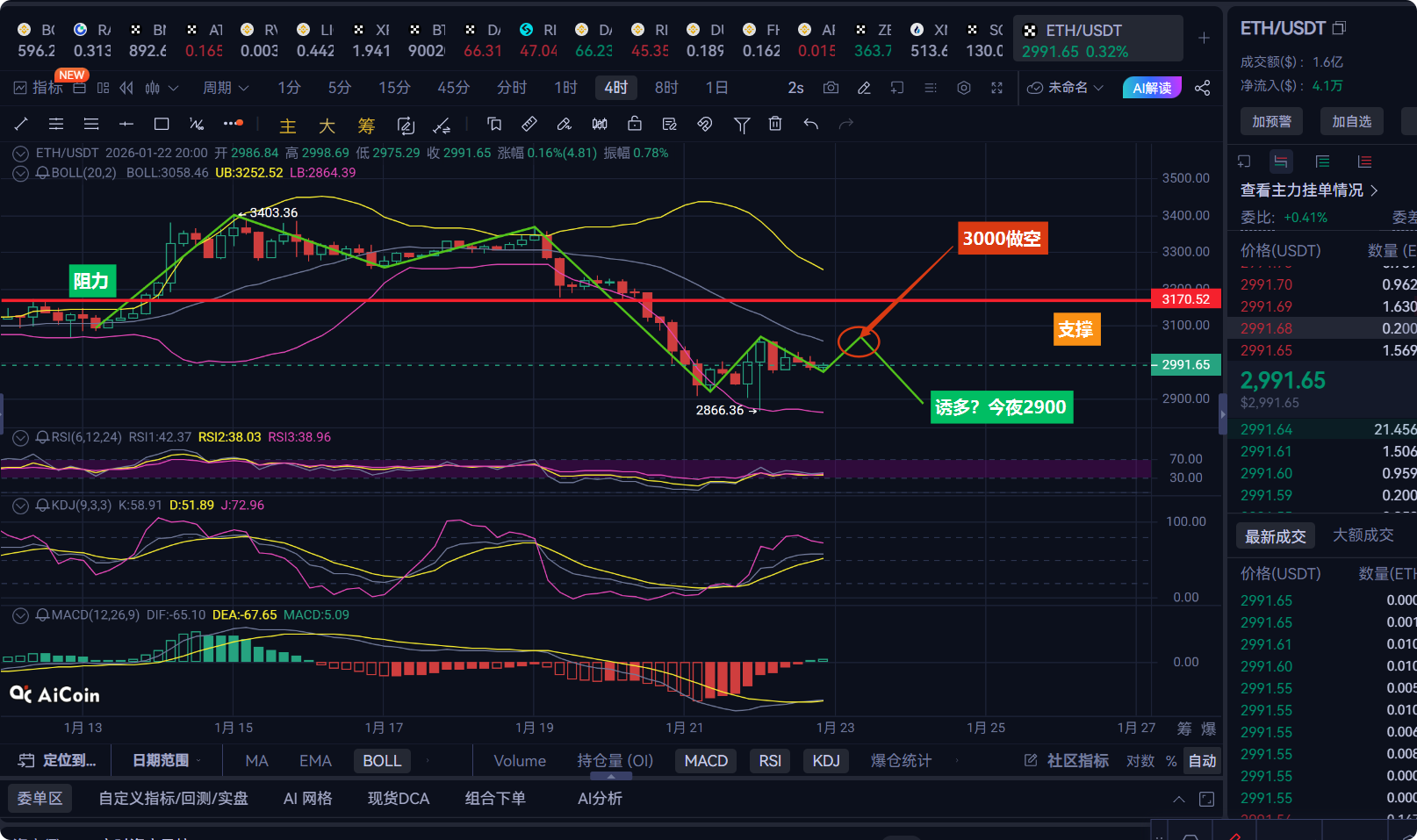The height and width of the screenshot is (840, 1417).
Task: Click the 加预警 alert button
Action: coord(1271,121)
